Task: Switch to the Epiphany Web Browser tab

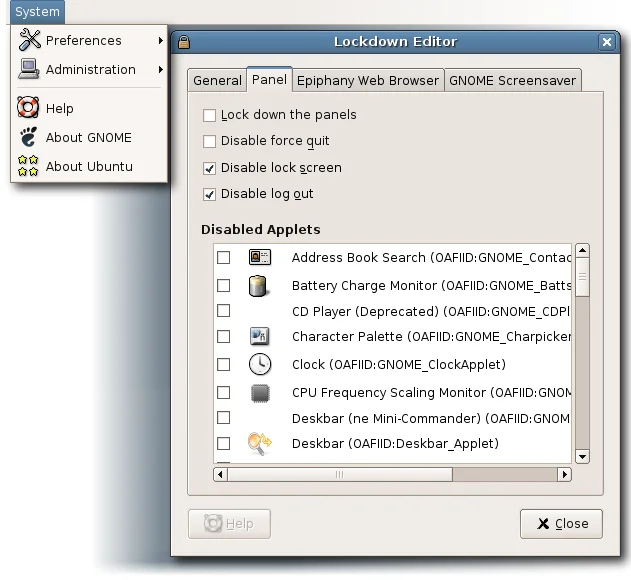Action: (368, 80)
